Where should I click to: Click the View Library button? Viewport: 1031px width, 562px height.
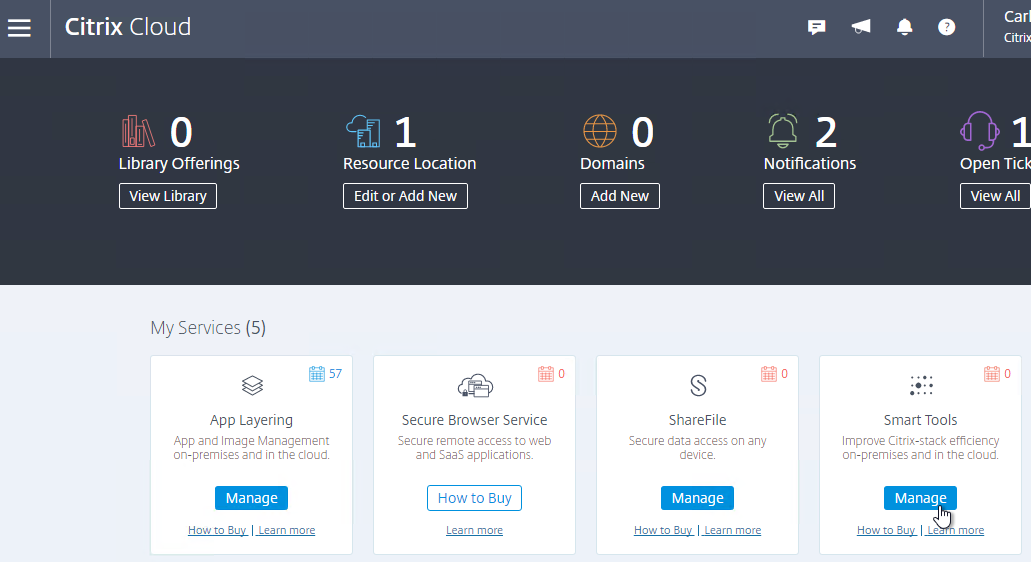[168, 196]
